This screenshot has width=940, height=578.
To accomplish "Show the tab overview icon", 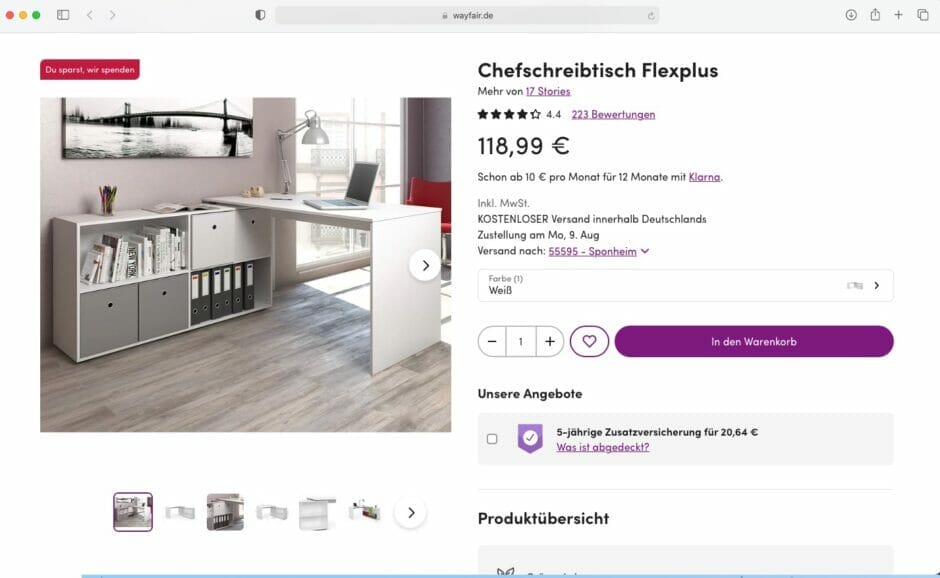I will tap(923, 15).
